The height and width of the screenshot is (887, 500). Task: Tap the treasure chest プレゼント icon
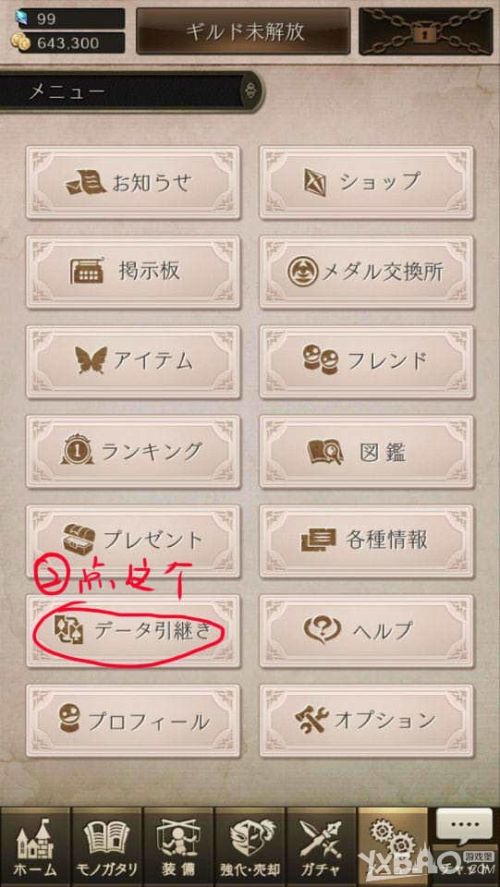point(76,540)
